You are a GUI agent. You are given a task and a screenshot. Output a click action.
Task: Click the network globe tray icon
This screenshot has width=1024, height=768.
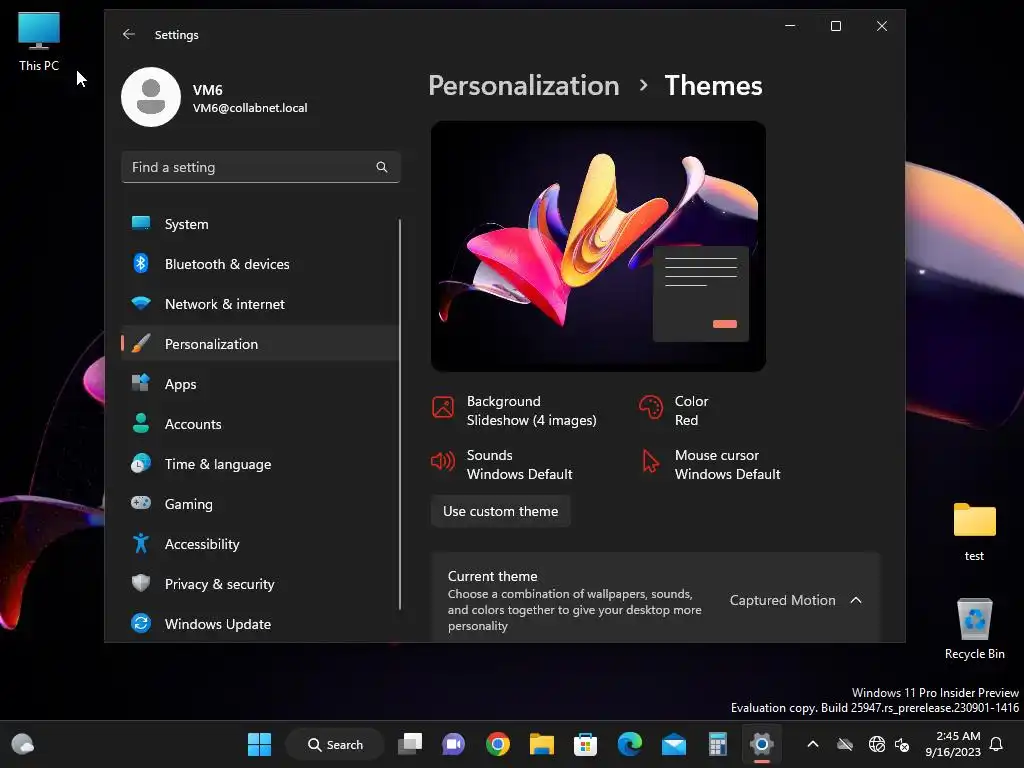pos(876,744)
